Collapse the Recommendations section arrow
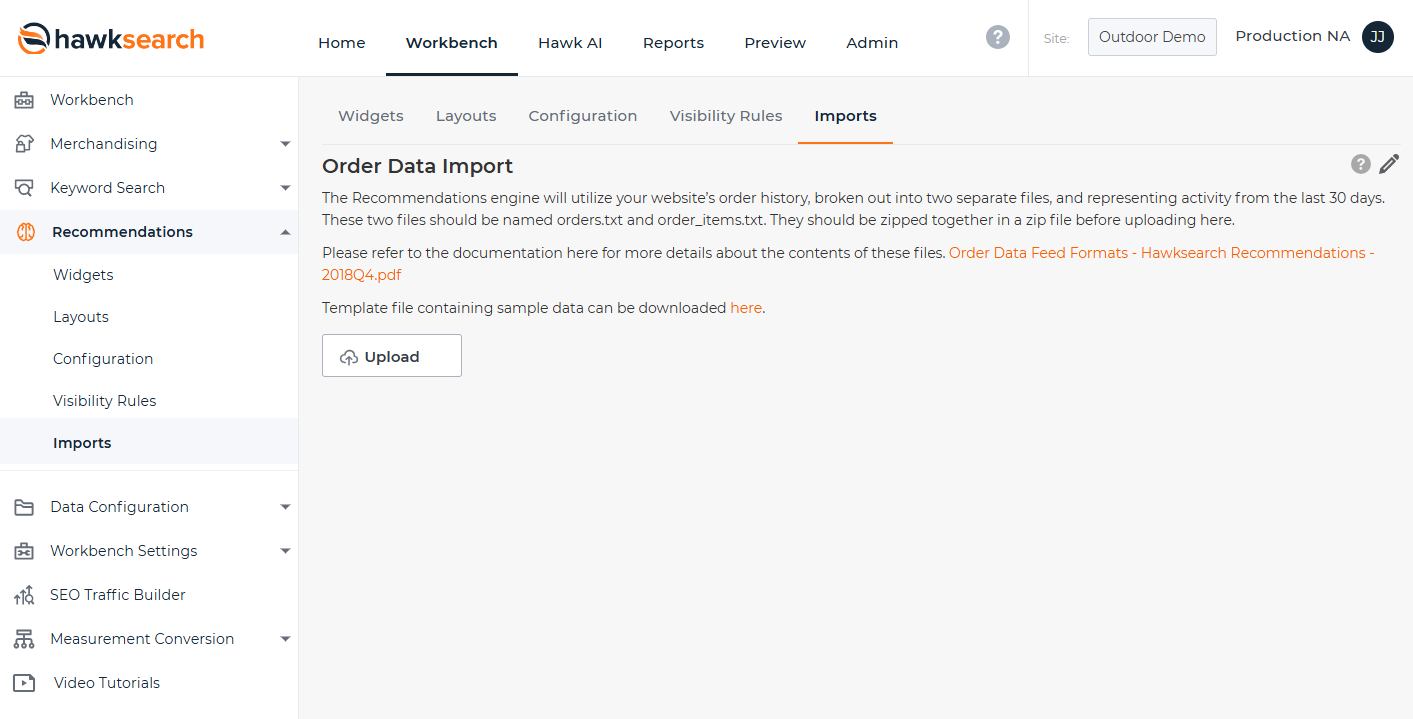This screenshot has width=1413, height=719. click(x=285, y=232)
